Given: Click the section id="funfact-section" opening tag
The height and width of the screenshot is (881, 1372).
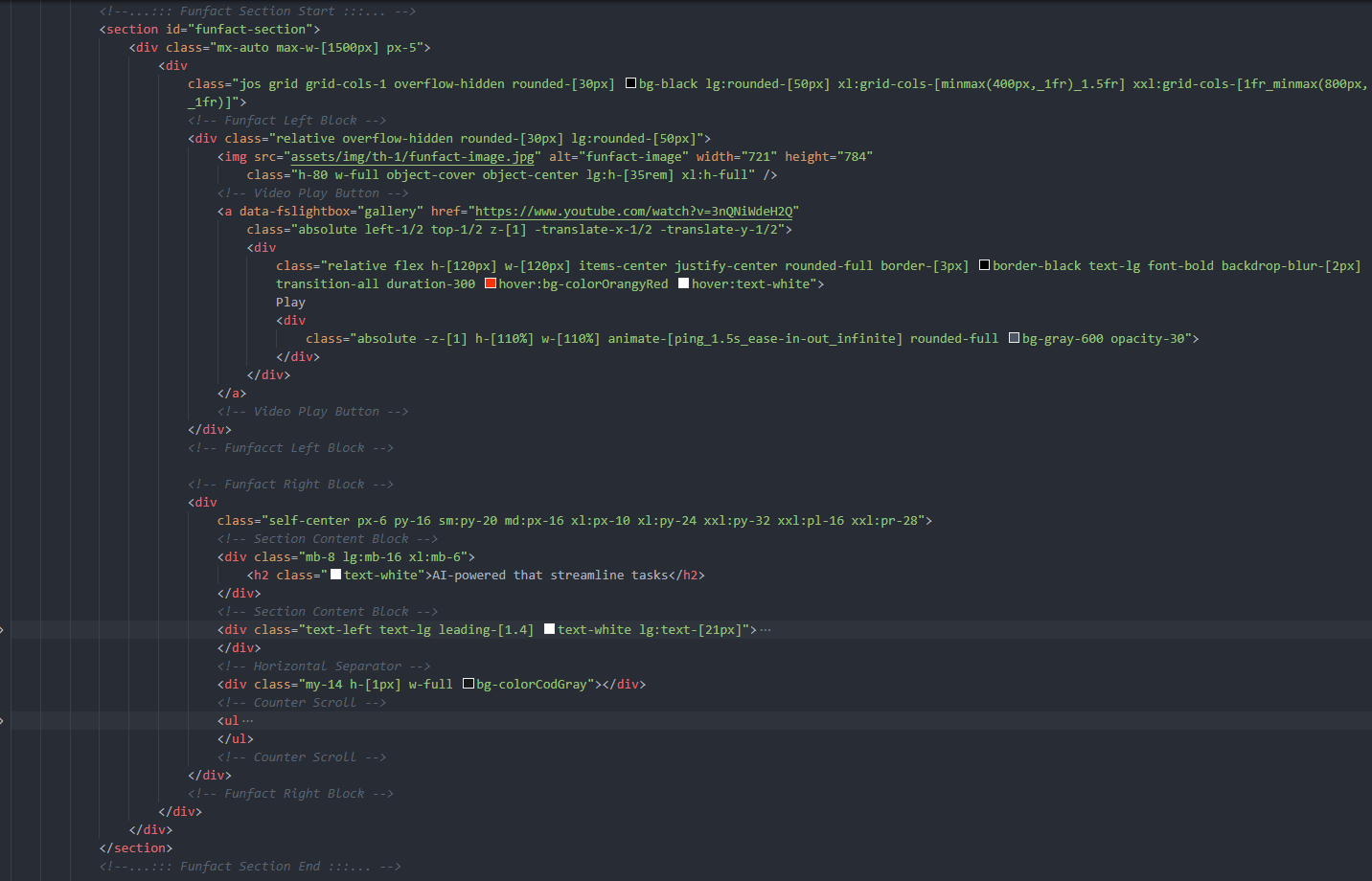Looking at the screenshot, I should (210, 29).
